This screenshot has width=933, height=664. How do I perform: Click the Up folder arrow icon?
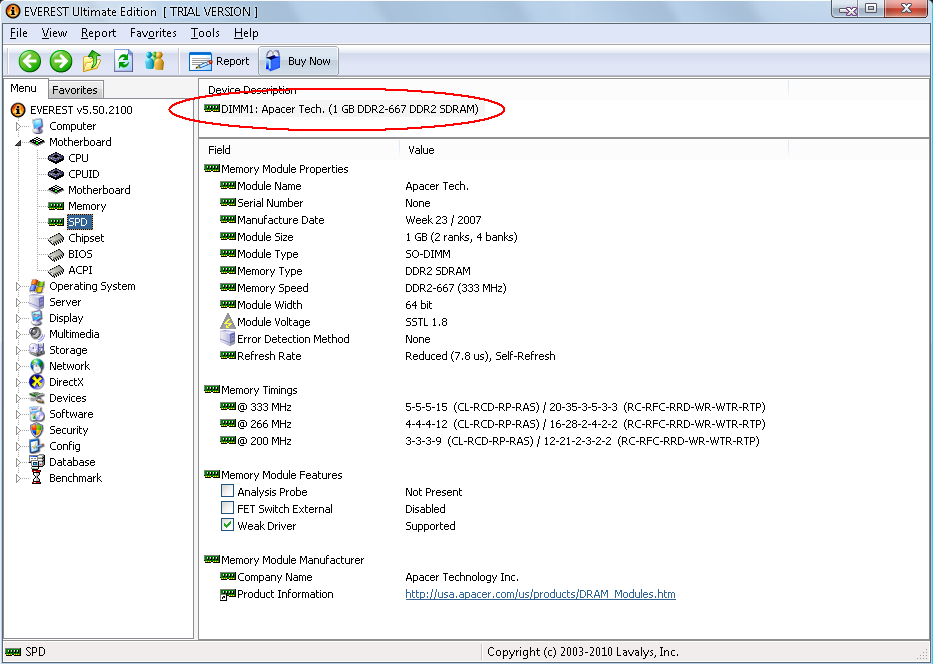point(92,61)
